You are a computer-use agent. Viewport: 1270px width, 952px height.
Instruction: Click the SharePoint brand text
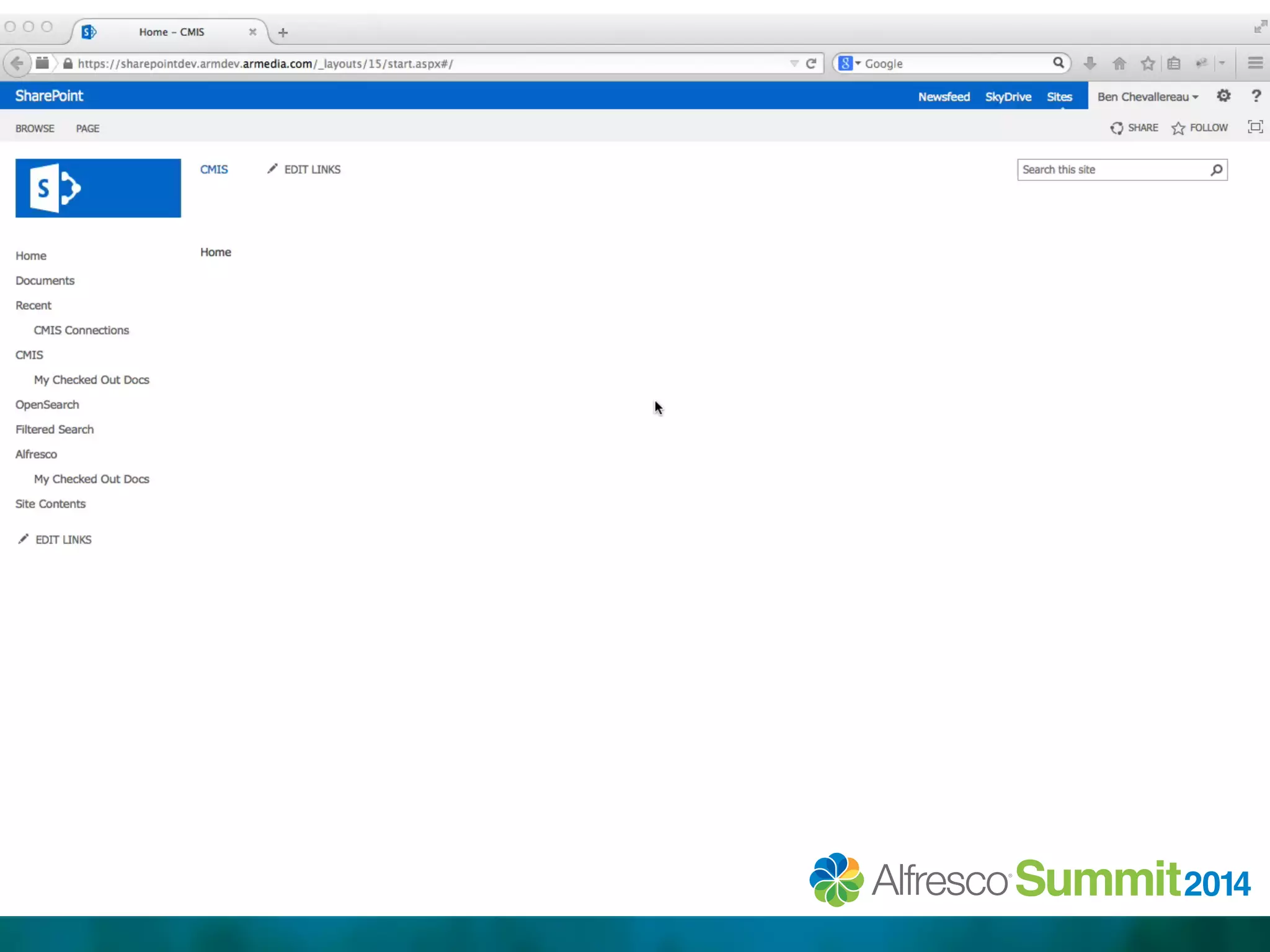(49, 95)
